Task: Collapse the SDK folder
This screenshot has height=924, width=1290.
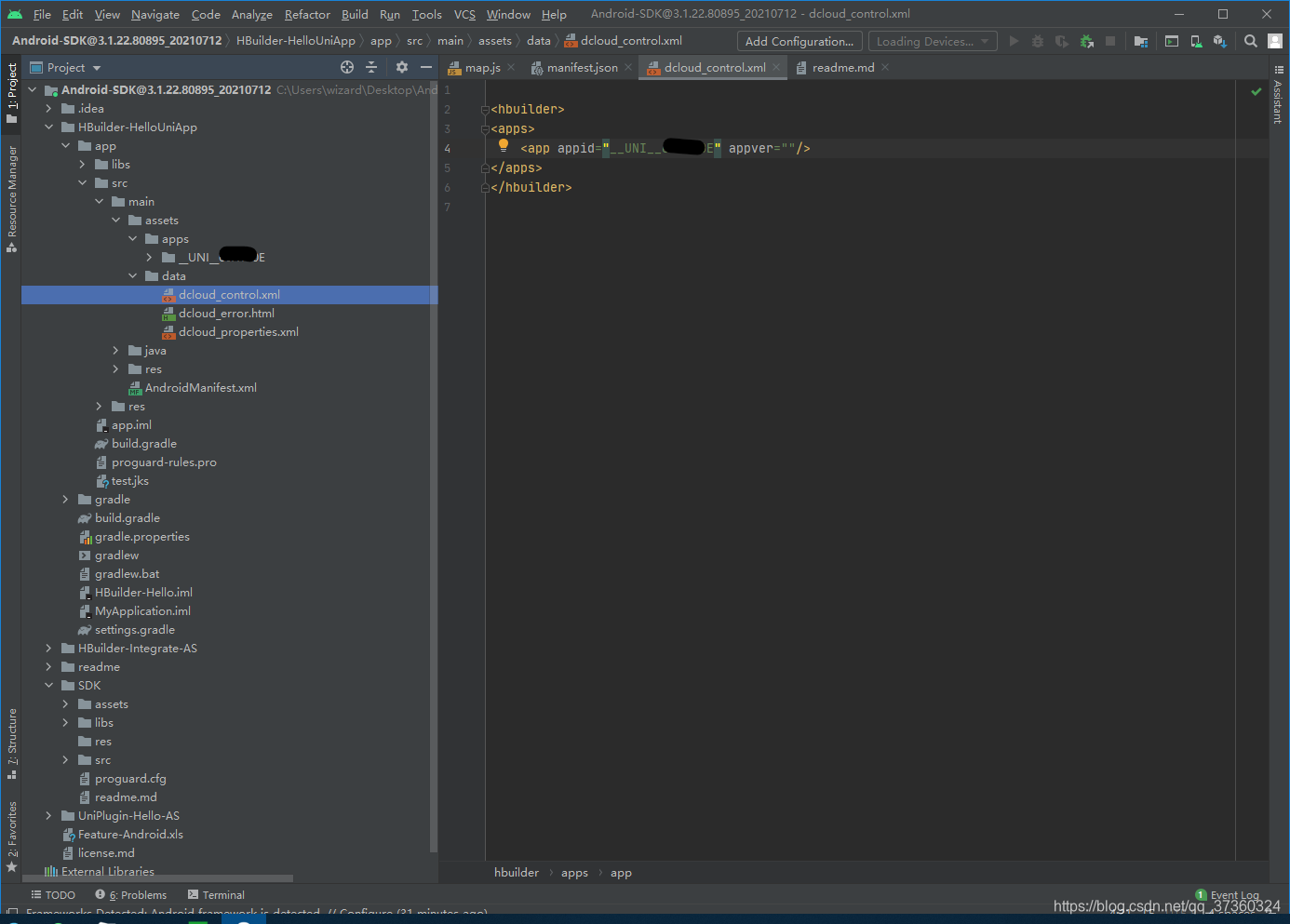Action: click(48, 686)
